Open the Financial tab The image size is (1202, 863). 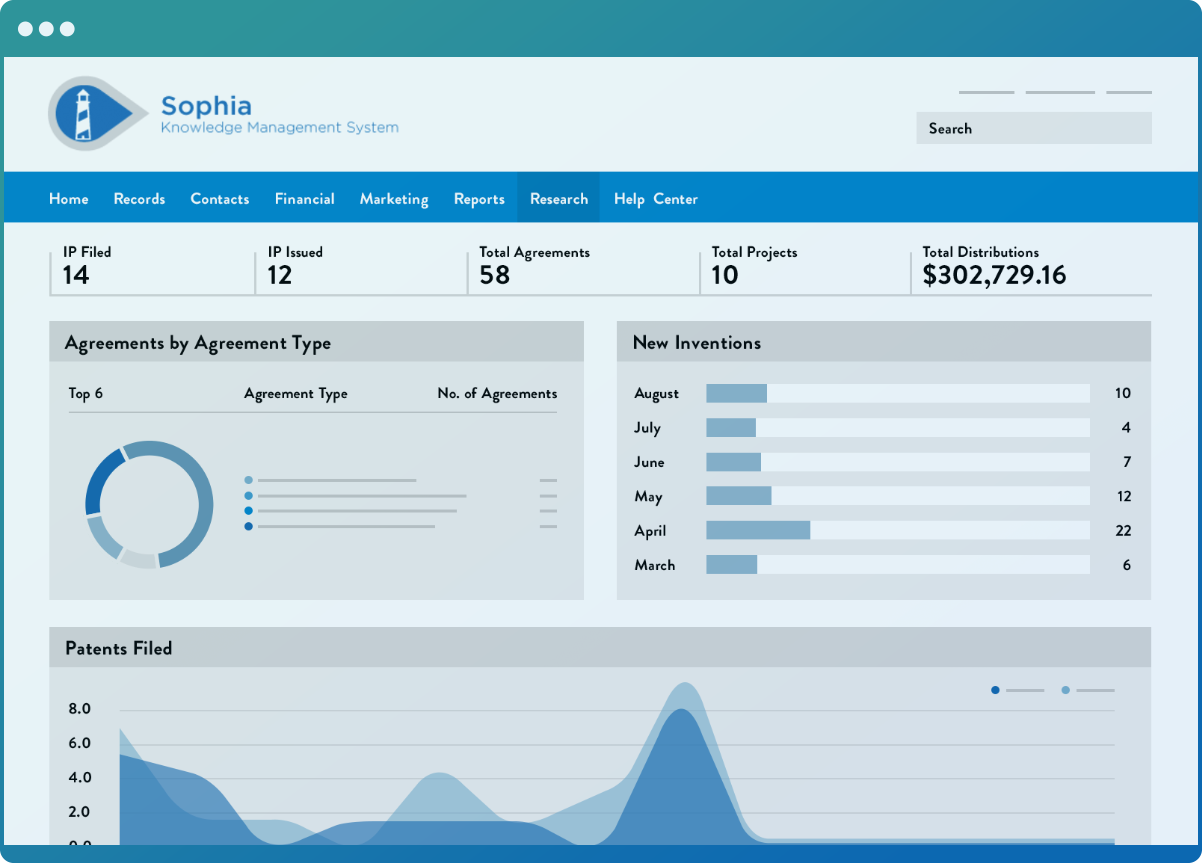point(304,198)
